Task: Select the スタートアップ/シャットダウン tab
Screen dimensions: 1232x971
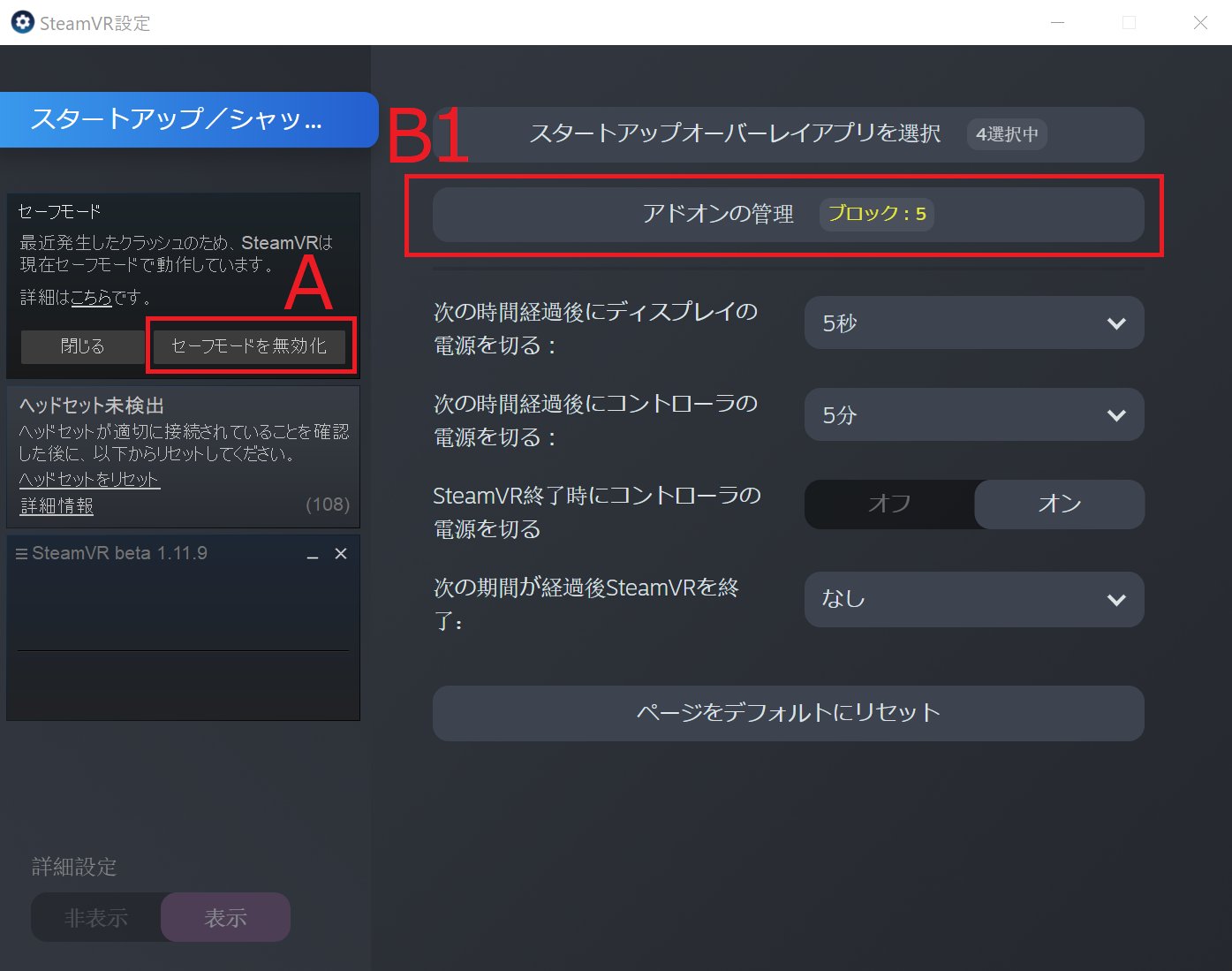Action: (x=189, y=119)
